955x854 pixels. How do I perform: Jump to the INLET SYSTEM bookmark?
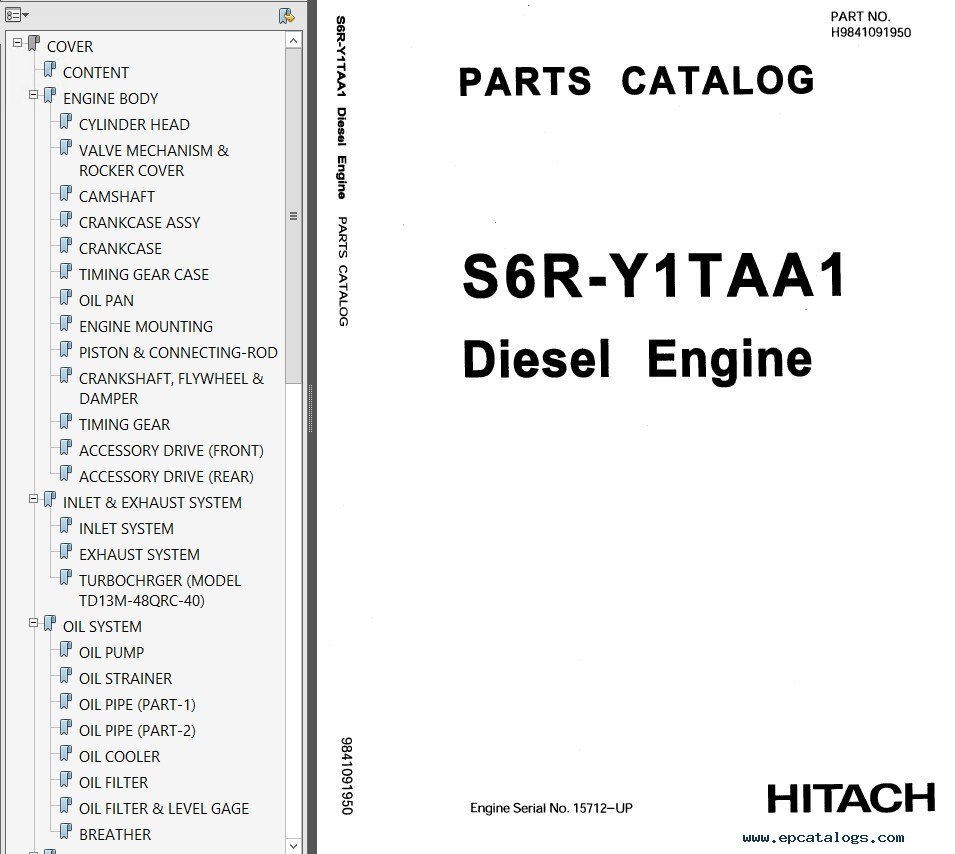coord(126,529)
